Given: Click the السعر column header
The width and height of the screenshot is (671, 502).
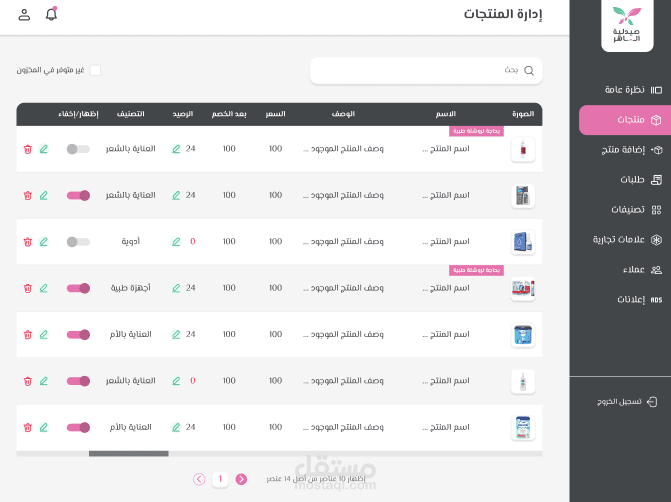Looking at the screenshot, I should click(x=275, y=114).
